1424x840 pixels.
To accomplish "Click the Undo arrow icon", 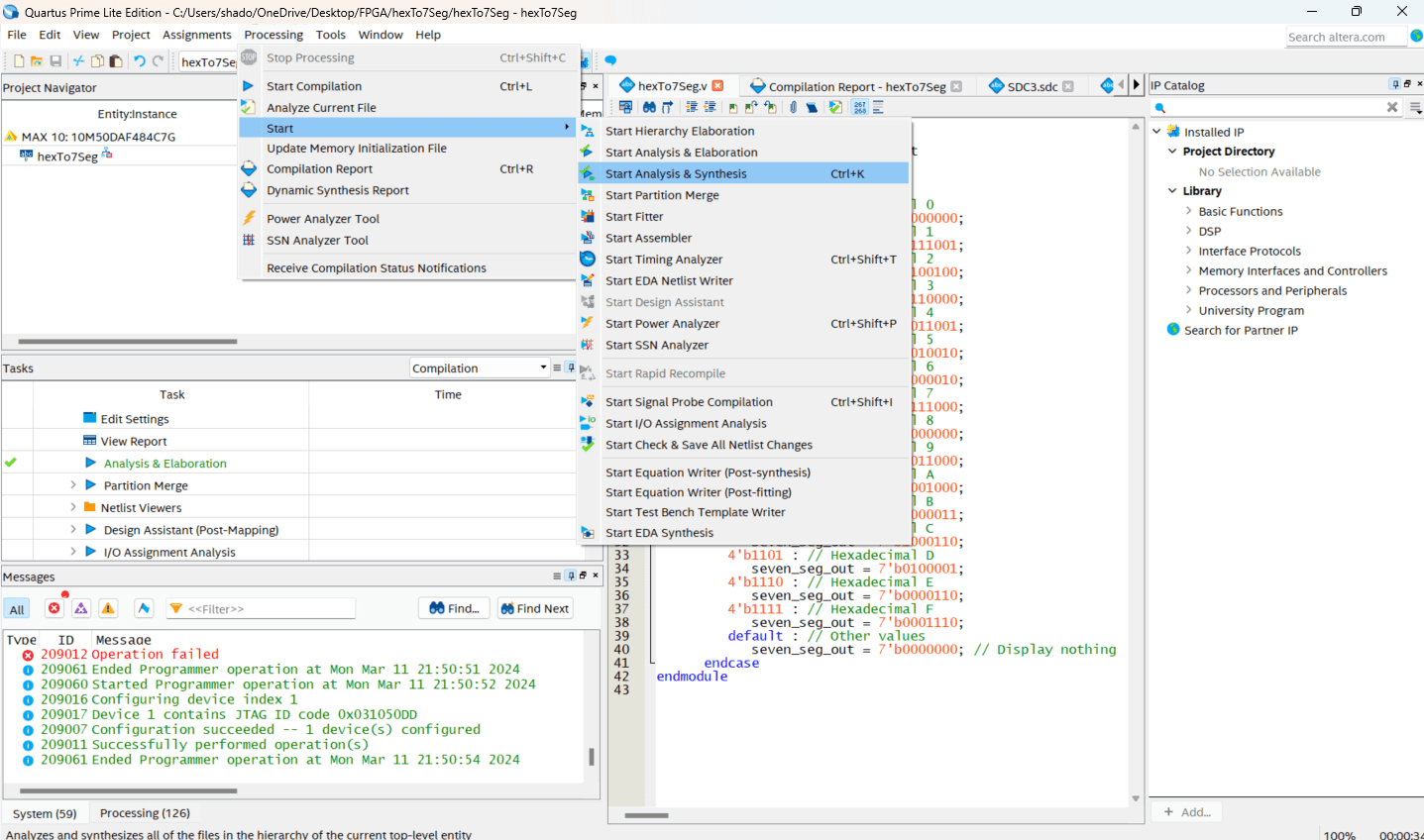I will 140,61.
